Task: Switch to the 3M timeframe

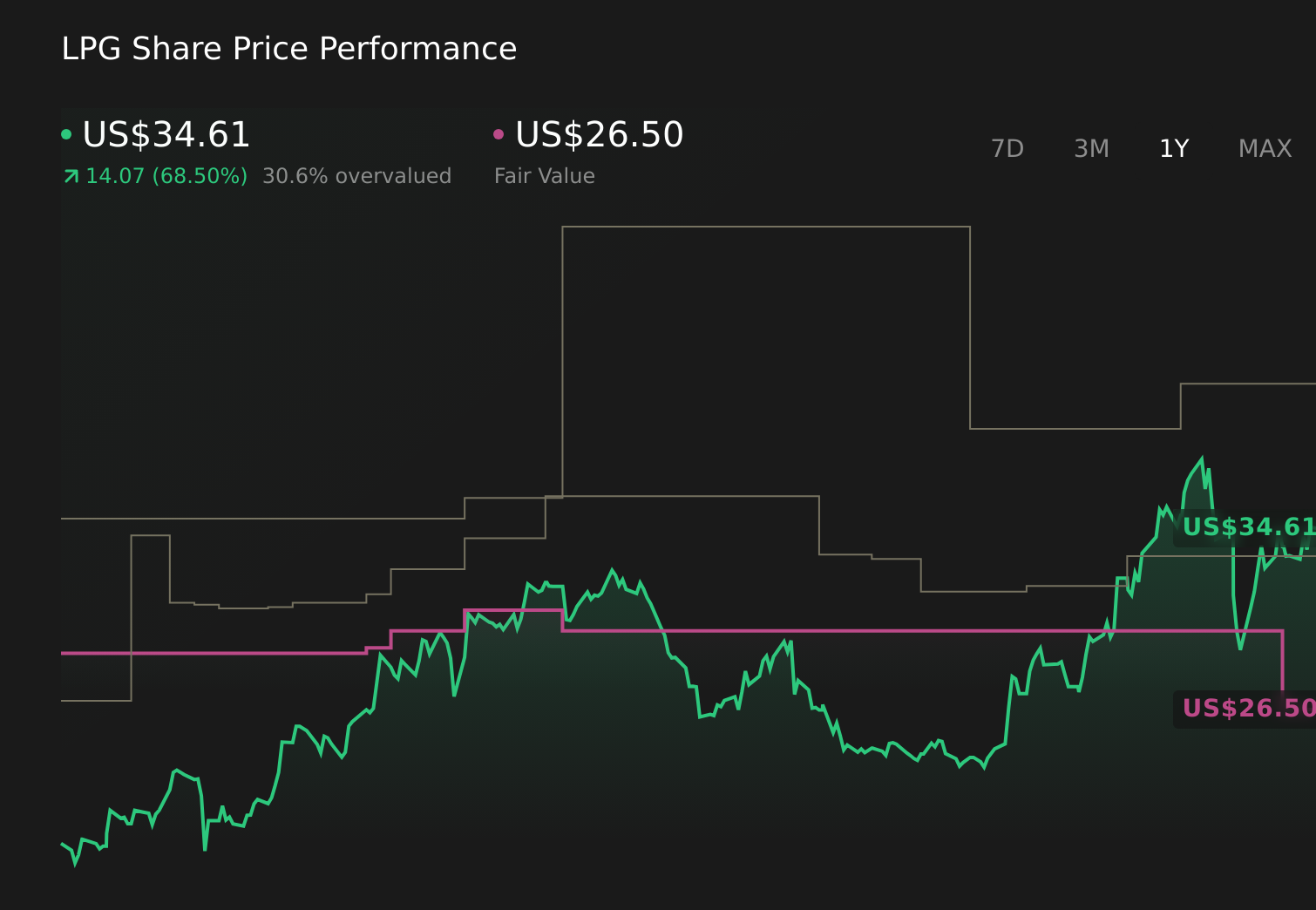Action: (1090, 148)
